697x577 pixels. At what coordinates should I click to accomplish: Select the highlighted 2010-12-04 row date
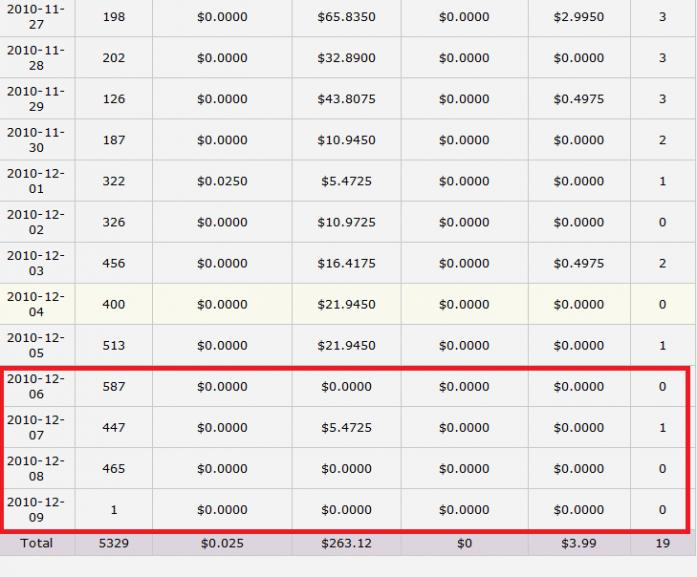click(x=36, y=304)
